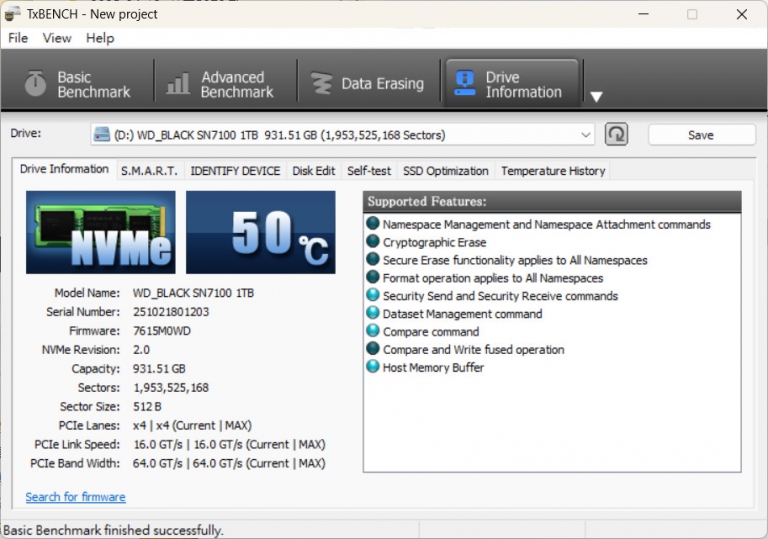Screen dimensions: 768x539
Task: Click Compare and Write fused indicator dot
Action: 373,348
